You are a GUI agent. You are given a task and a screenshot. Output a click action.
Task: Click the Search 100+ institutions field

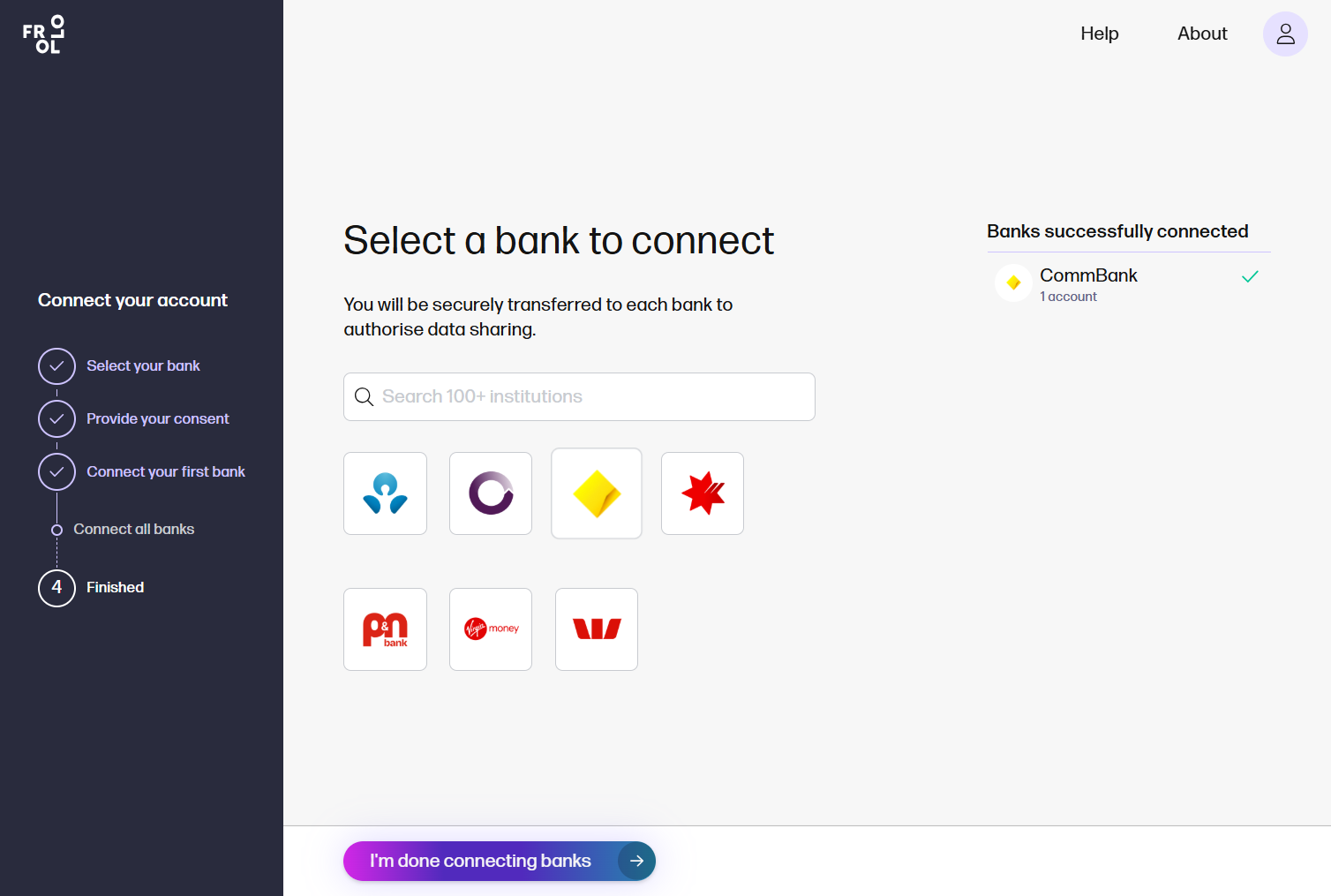click(579, 397)
